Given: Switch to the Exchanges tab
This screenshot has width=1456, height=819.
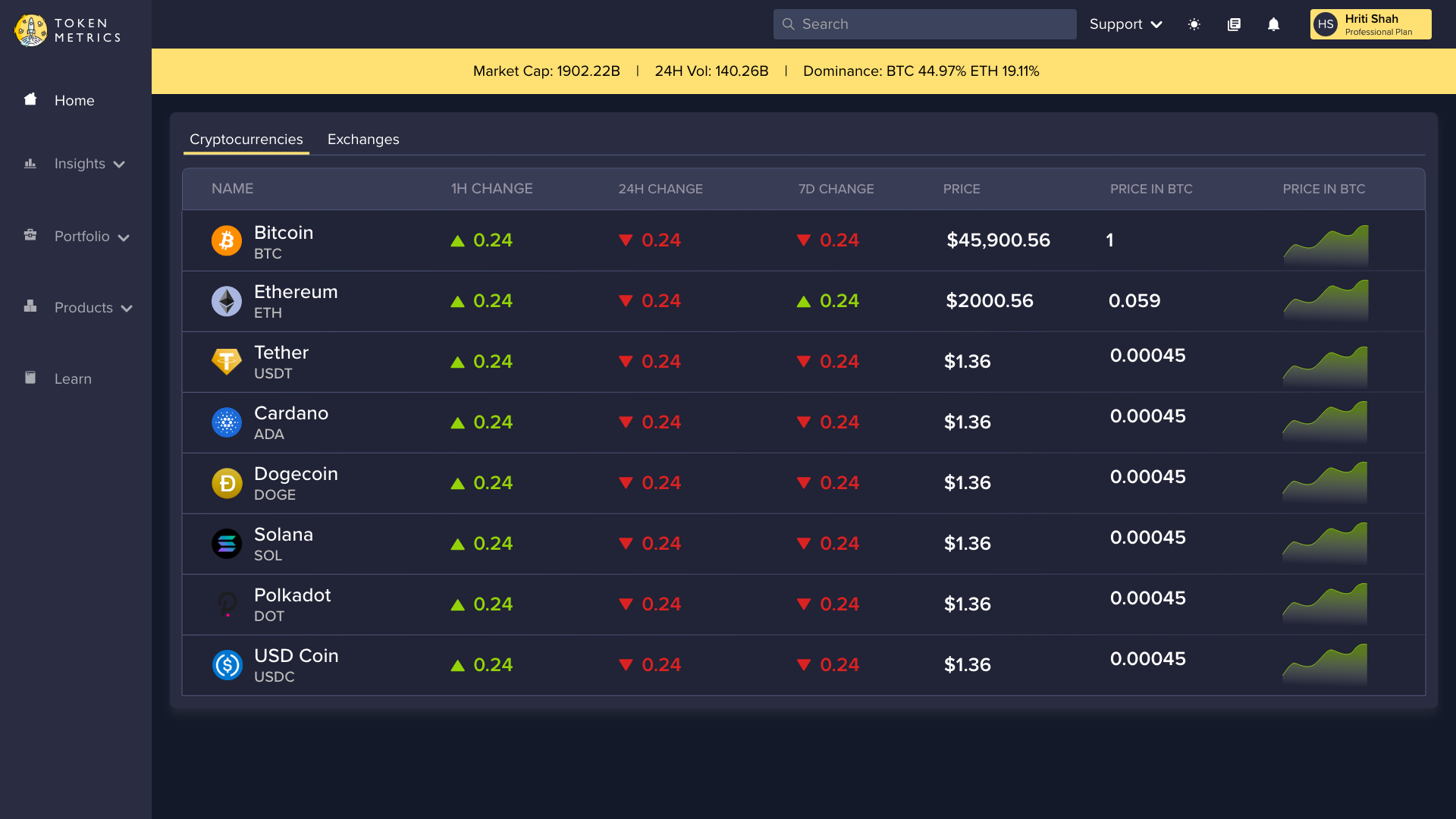Looking at the screenshot, I should pyautogui.click(x=362, y=140).
